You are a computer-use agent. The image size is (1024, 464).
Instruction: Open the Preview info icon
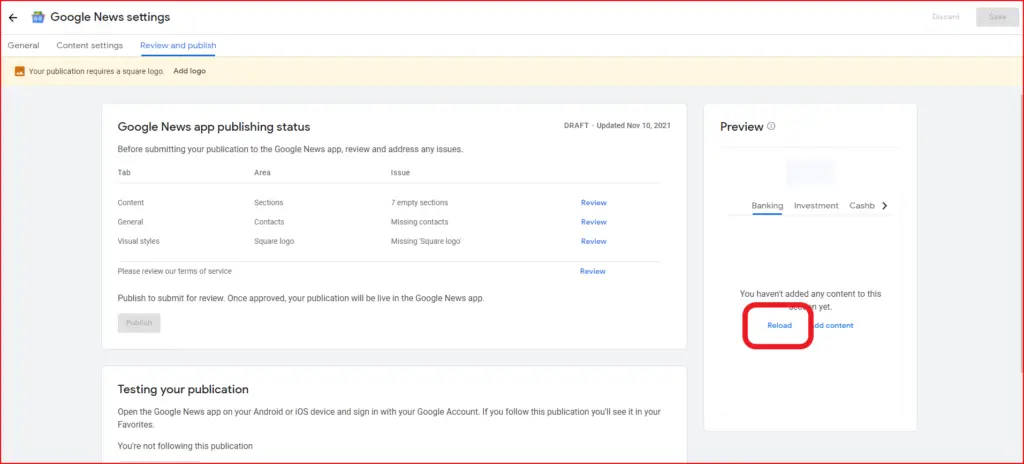(x=771, y=126)
